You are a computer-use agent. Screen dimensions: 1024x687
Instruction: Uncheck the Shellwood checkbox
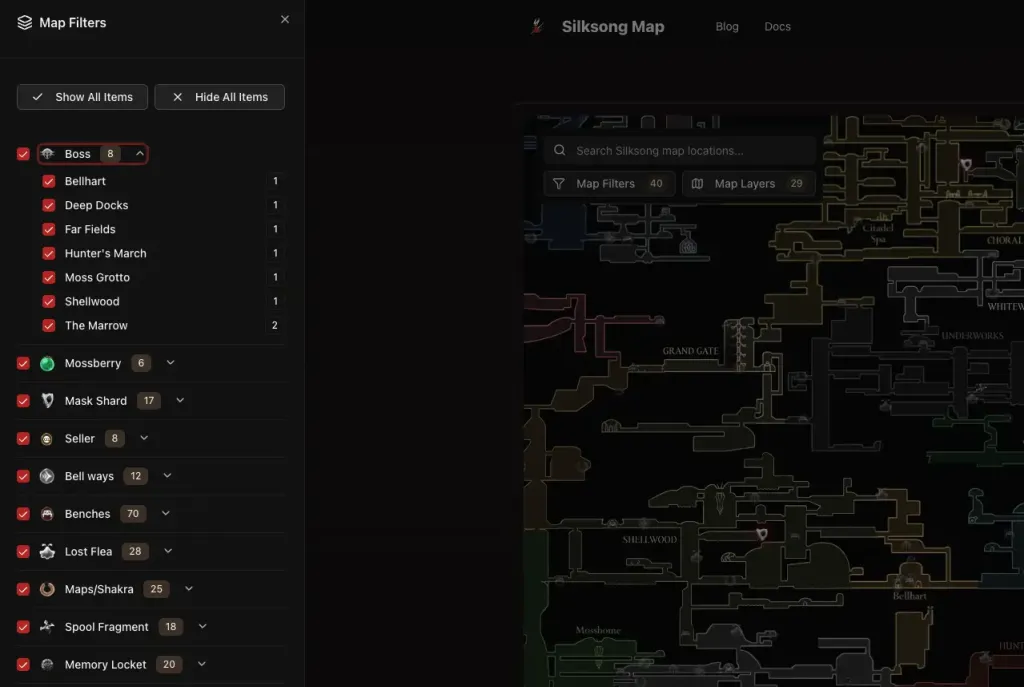48,302
